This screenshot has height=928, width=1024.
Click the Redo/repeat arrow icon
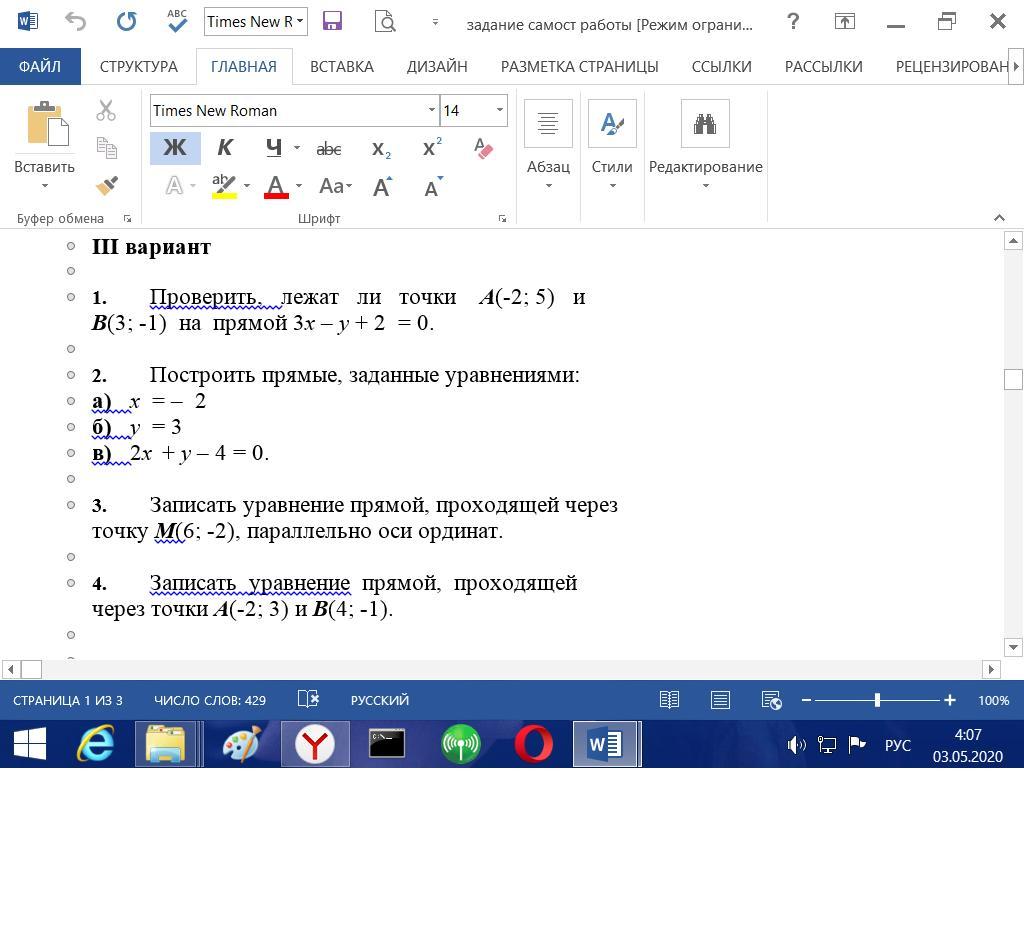click(x=127, y=22)
